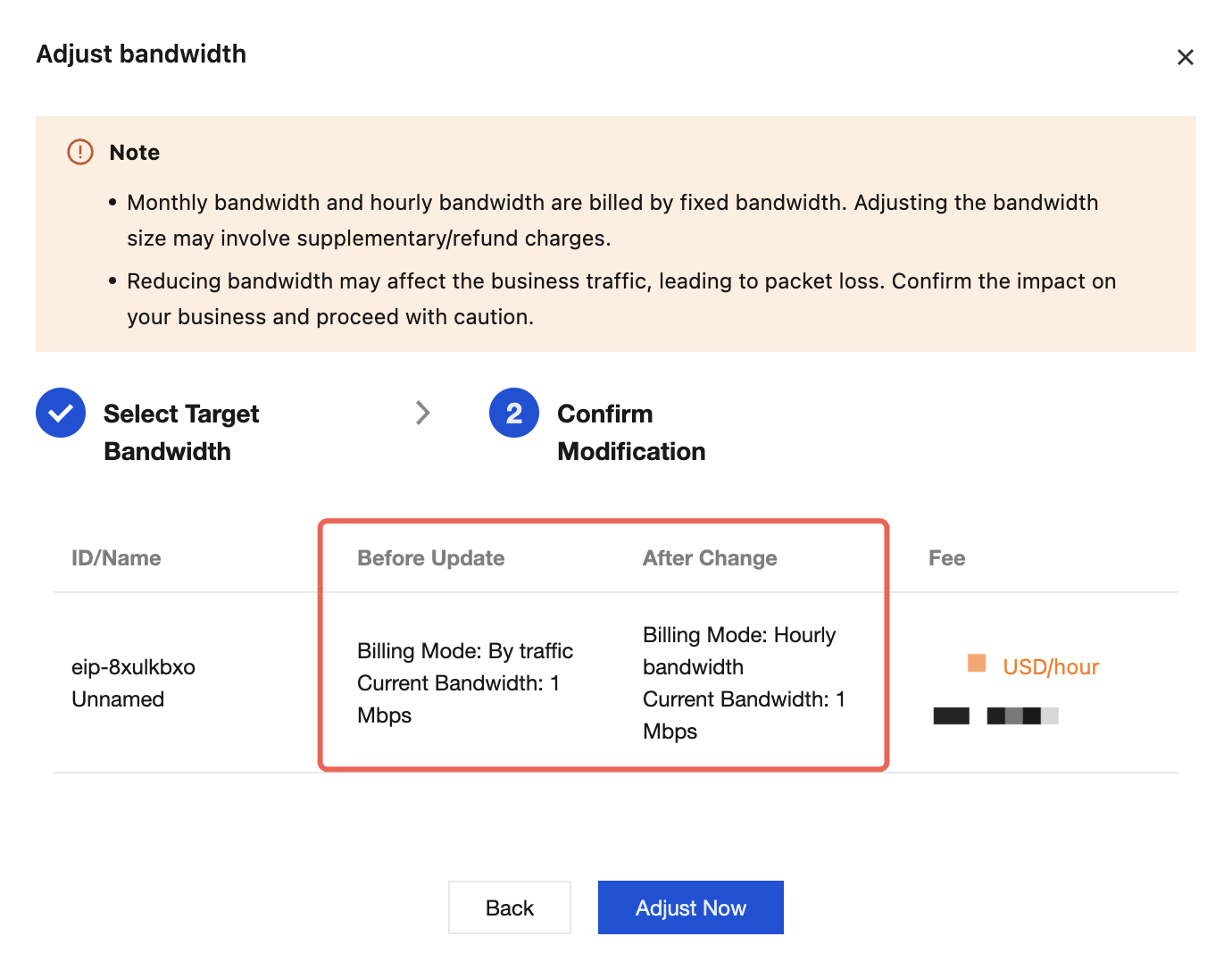The width and height of the screenshot is (1232, 970).
Task: Click the USD/hour fee text
Action: tap(1051, 667)
